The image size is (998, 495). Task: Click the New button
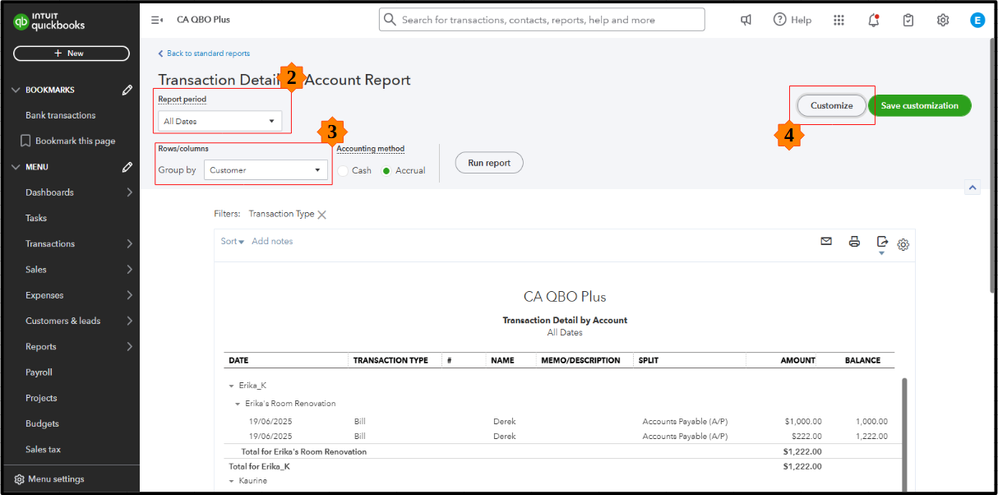point(71,53)
